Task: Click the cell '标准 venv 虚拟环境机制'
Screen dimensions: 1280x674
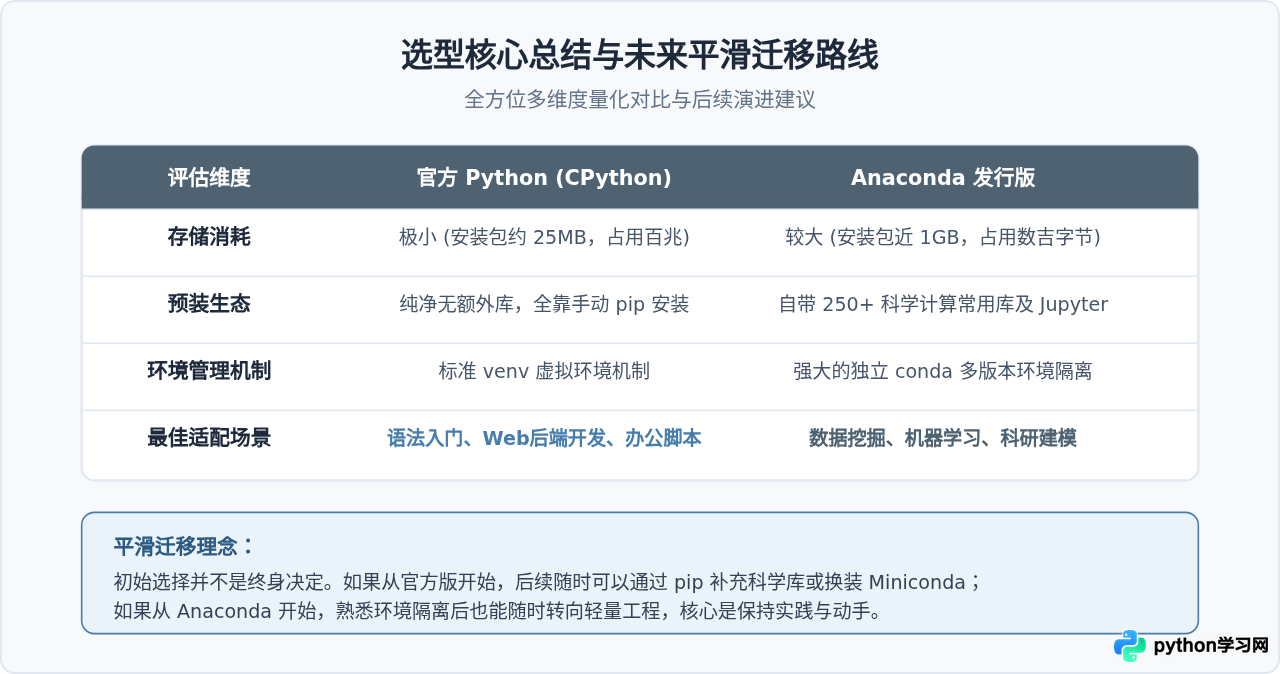Action: tap(544, 371)
